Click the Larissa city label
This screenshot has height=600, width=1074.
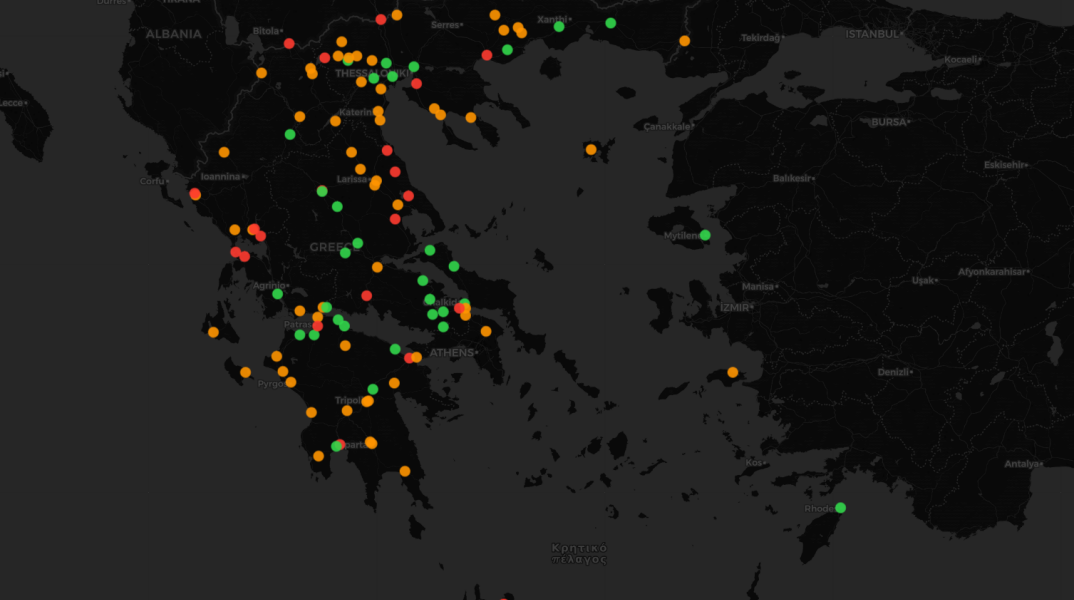(x=351, y=180)
